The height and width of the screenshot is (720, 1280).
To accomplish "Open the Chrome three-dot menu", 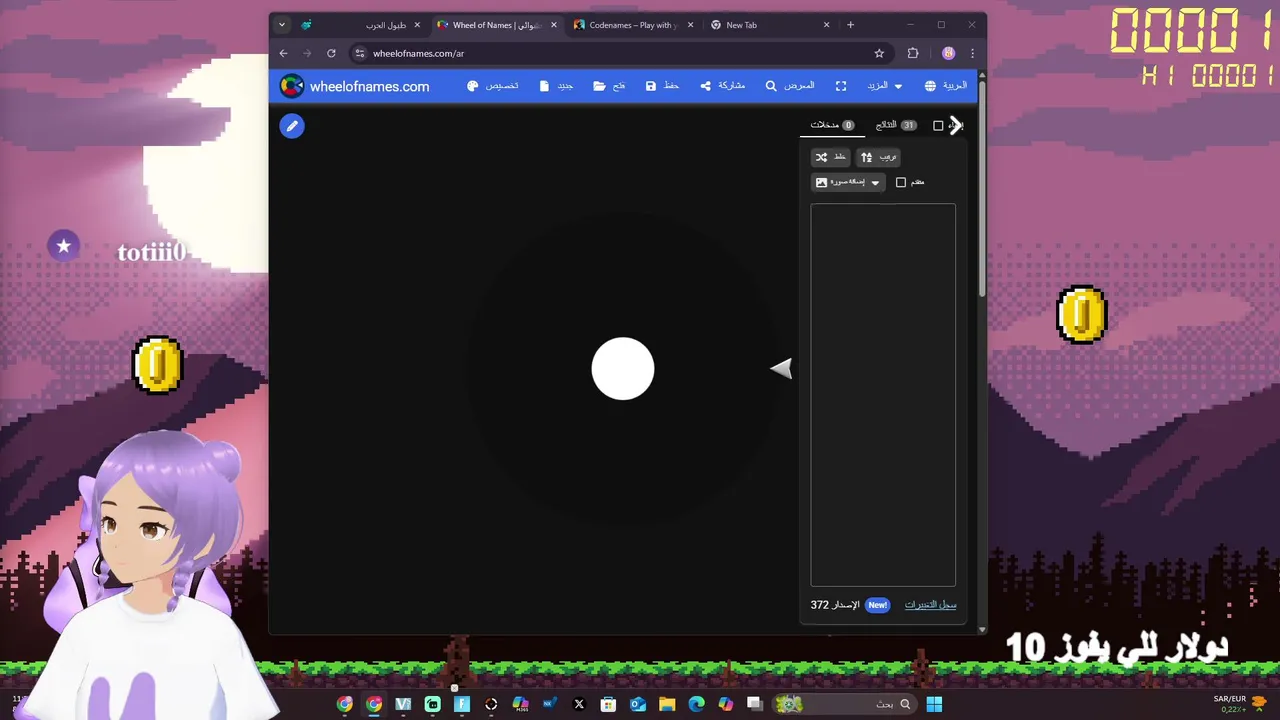I will point(972,53).
